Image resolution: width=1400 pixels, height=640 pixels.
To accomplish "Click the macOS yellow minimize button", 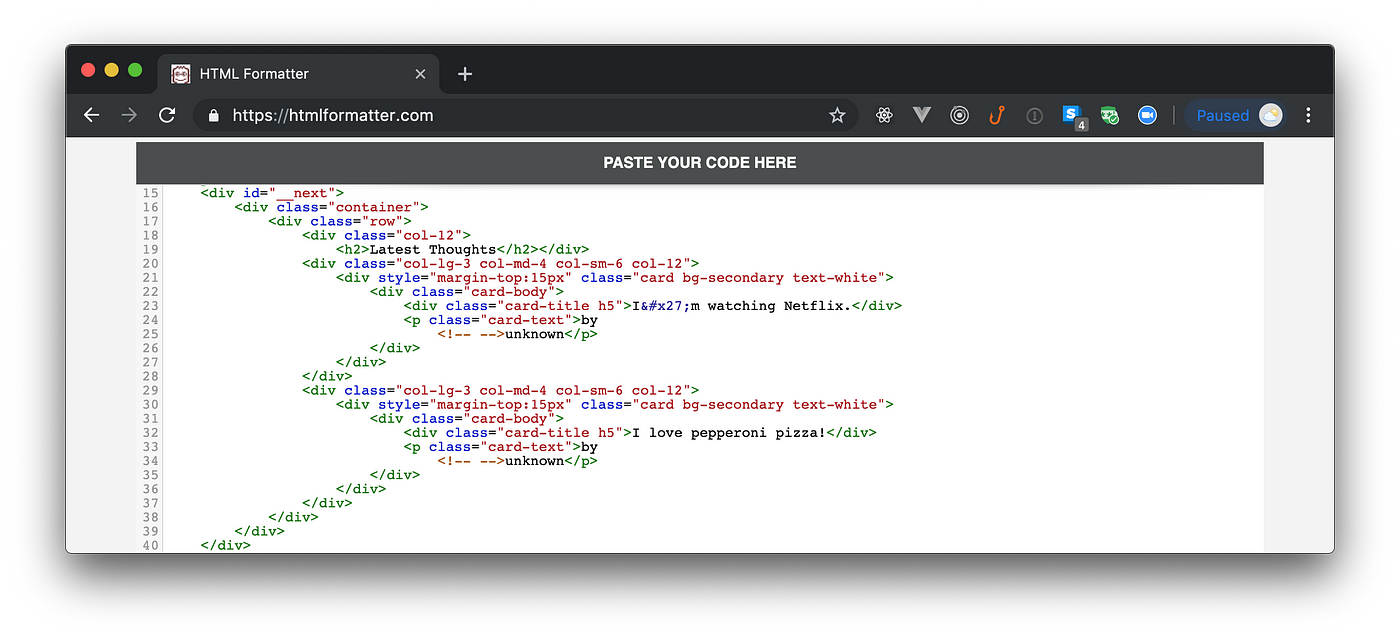I will click(111, 70).
